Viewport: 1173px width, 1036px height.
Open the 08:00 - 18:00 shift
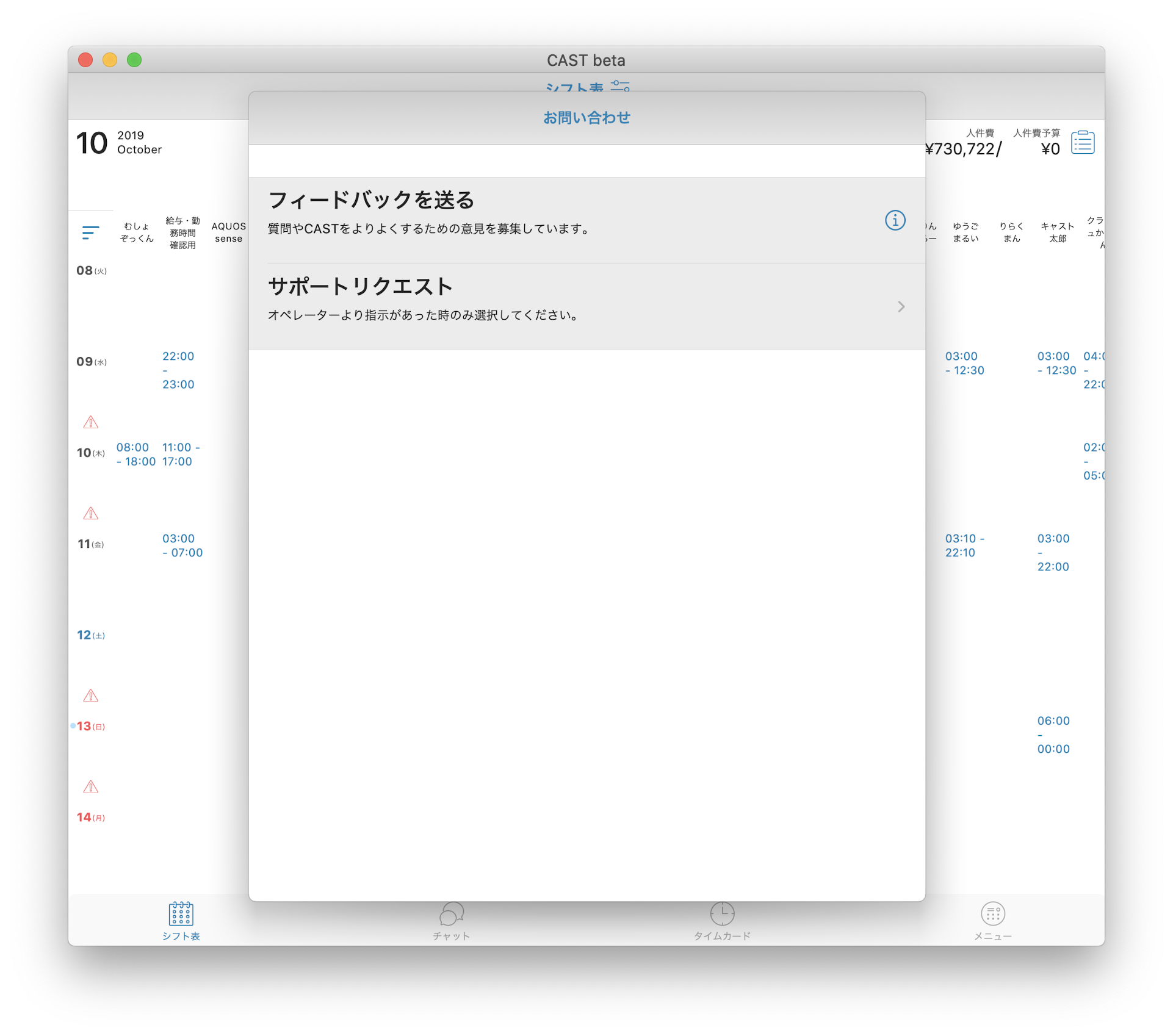pos(136,455)
